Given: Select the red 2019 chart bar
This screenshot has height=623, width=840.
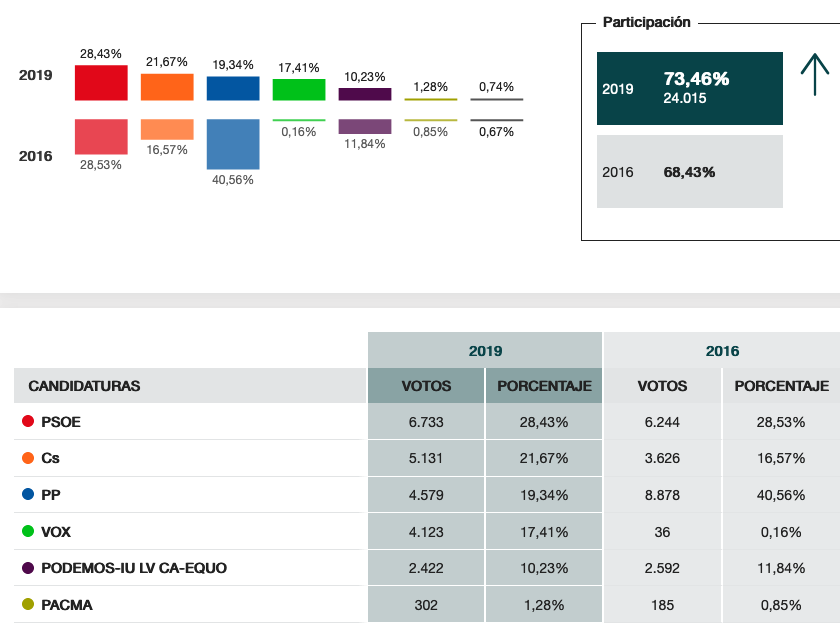Looking at the screenshot, I should [x=101, y=82].
